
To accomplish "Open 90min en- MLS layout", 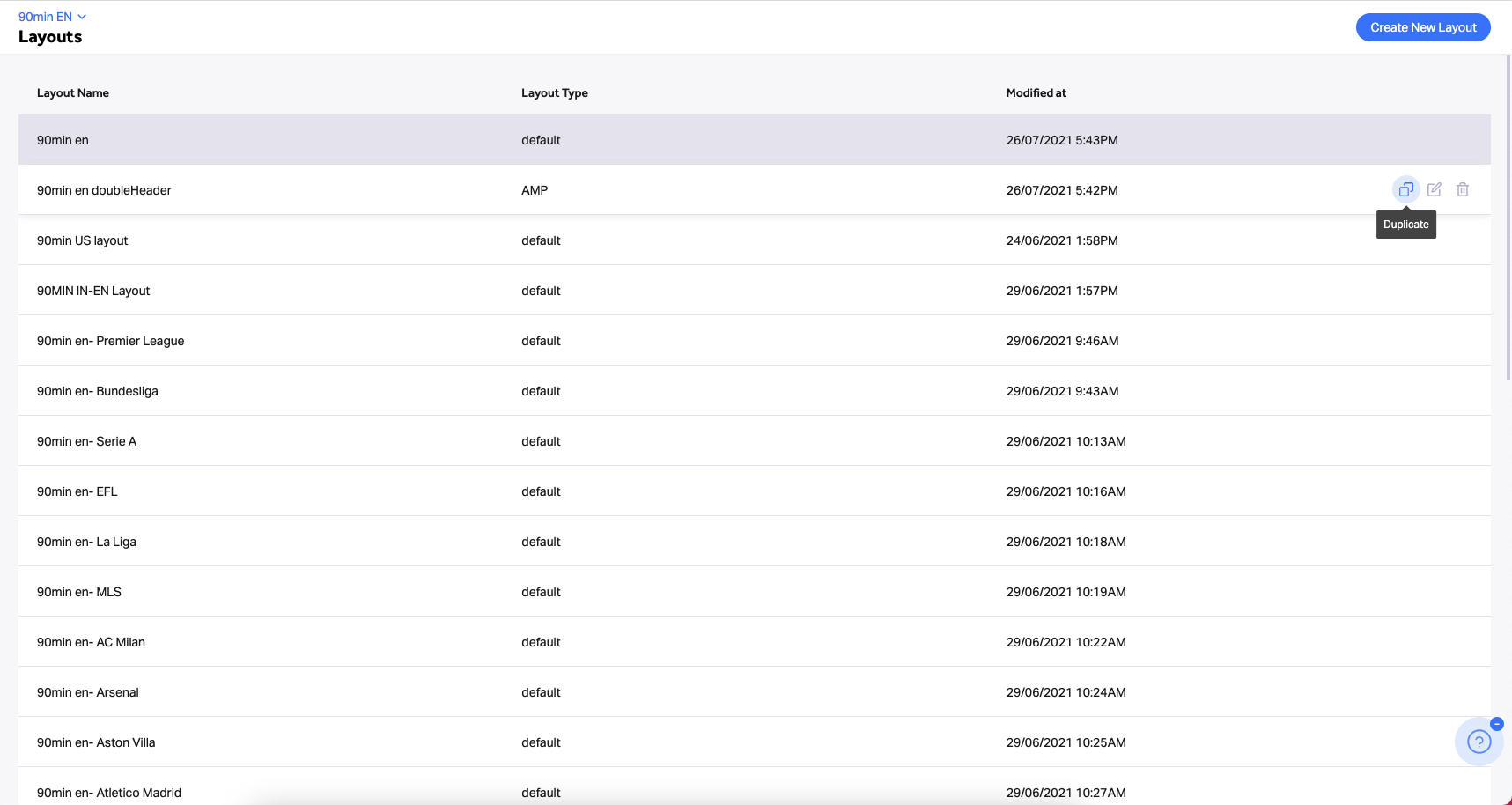I will point(755,592).
